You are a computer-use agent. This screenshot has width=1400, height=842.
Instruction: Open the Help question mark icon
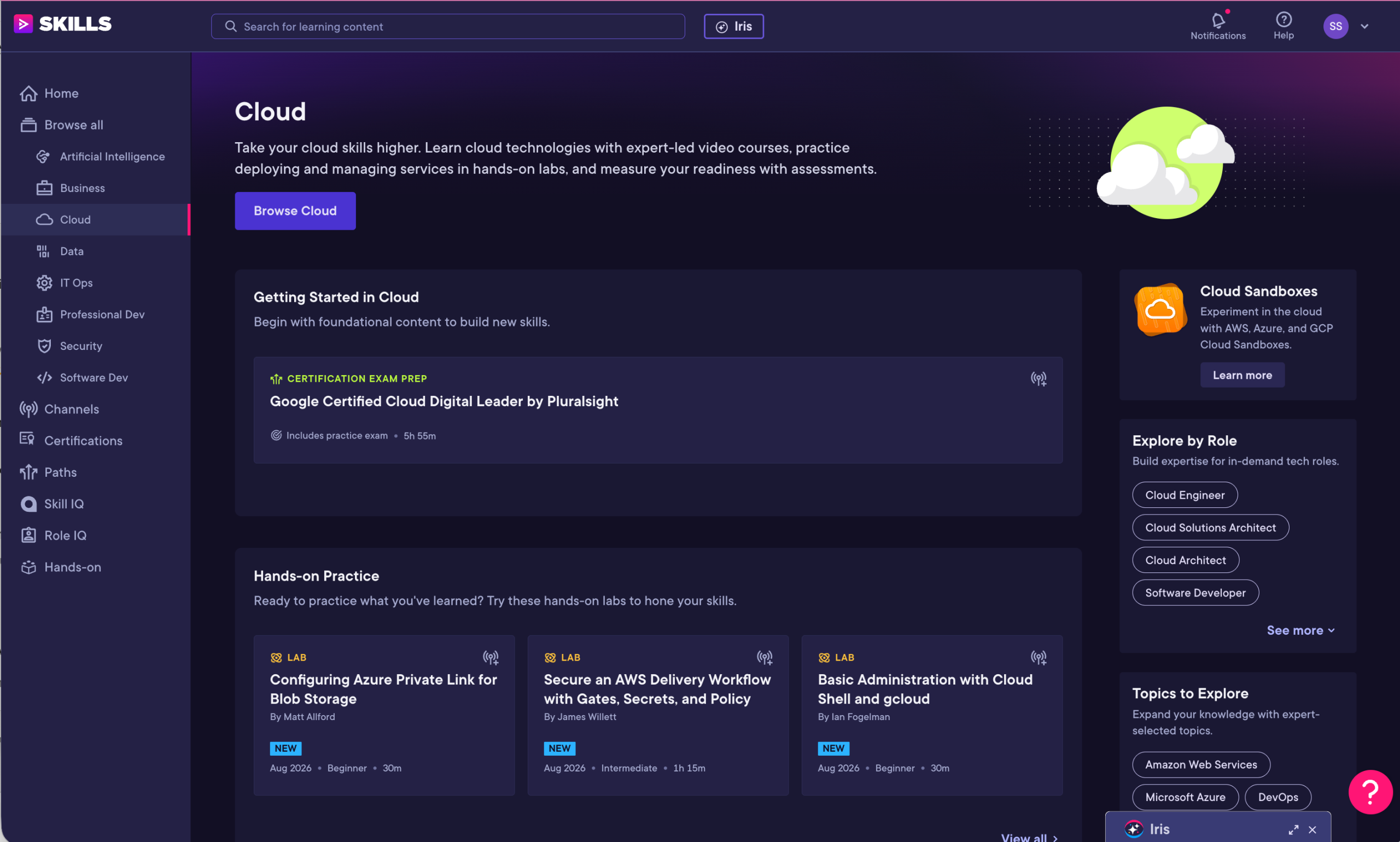point(1284,20)
